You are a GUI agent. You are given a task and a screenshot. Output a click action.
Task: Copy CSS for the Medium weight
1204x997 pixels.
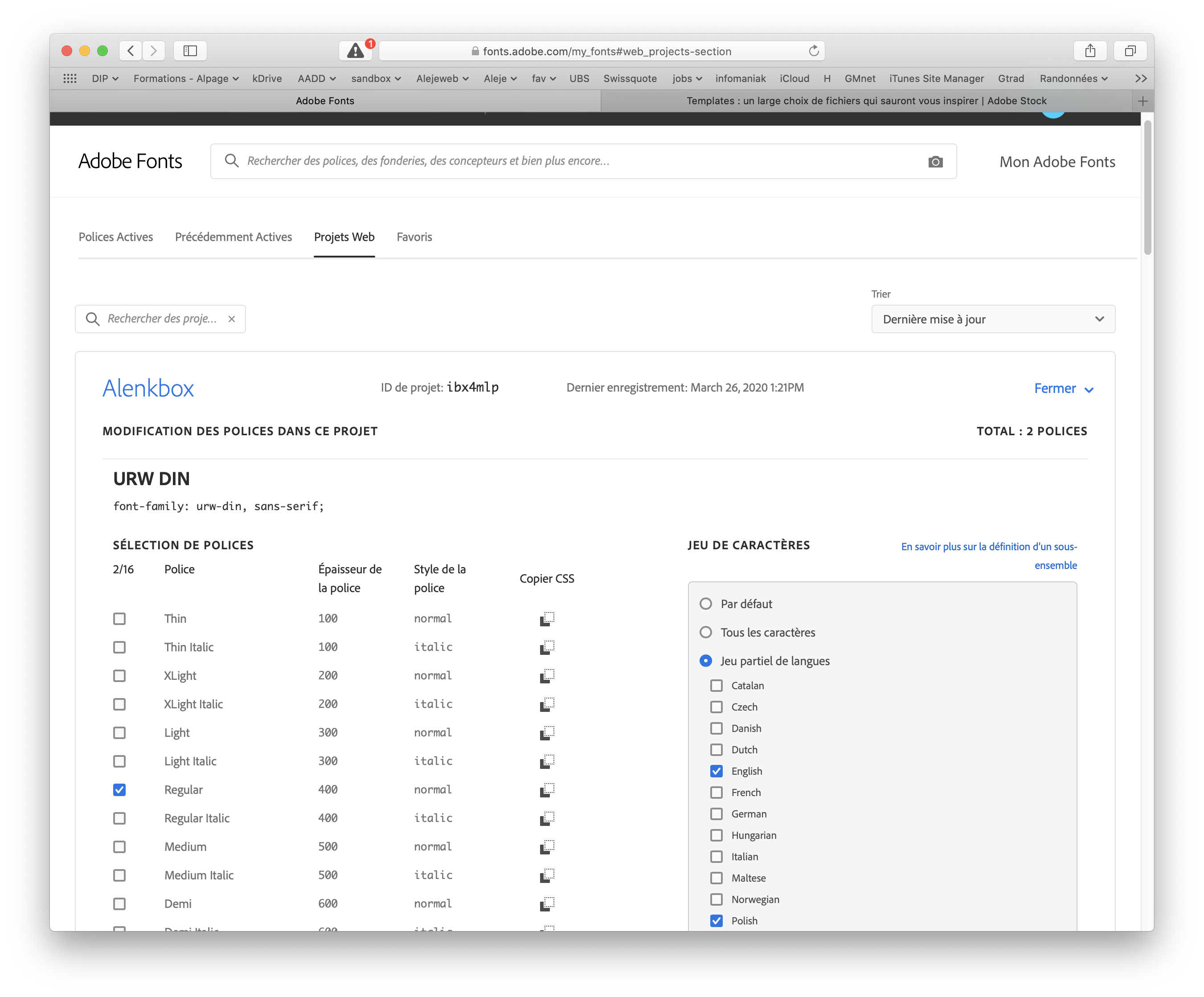(x=547, y=847)
